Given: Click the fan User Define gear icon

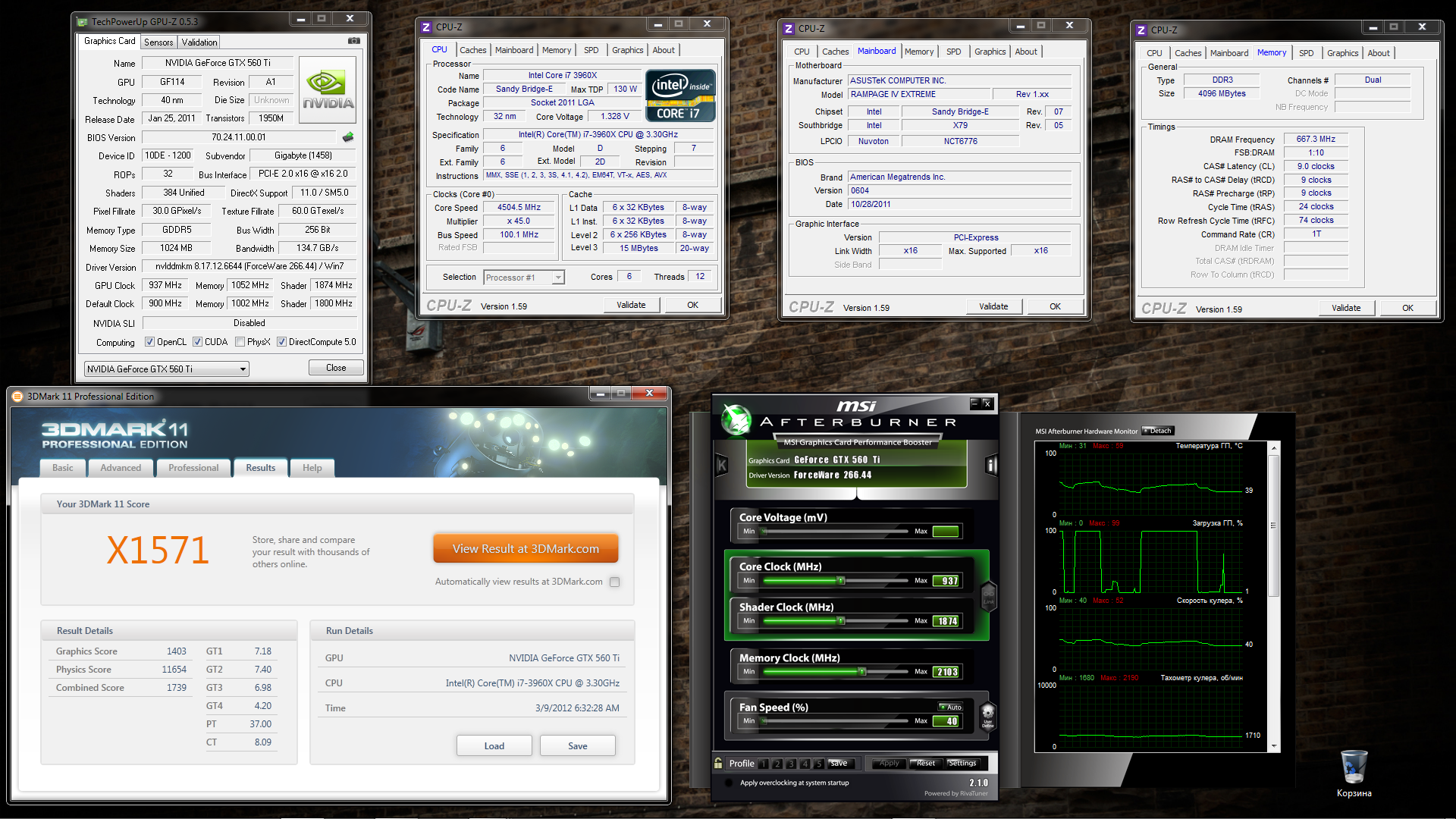Looking at the screenshot, I should [987, 714].
